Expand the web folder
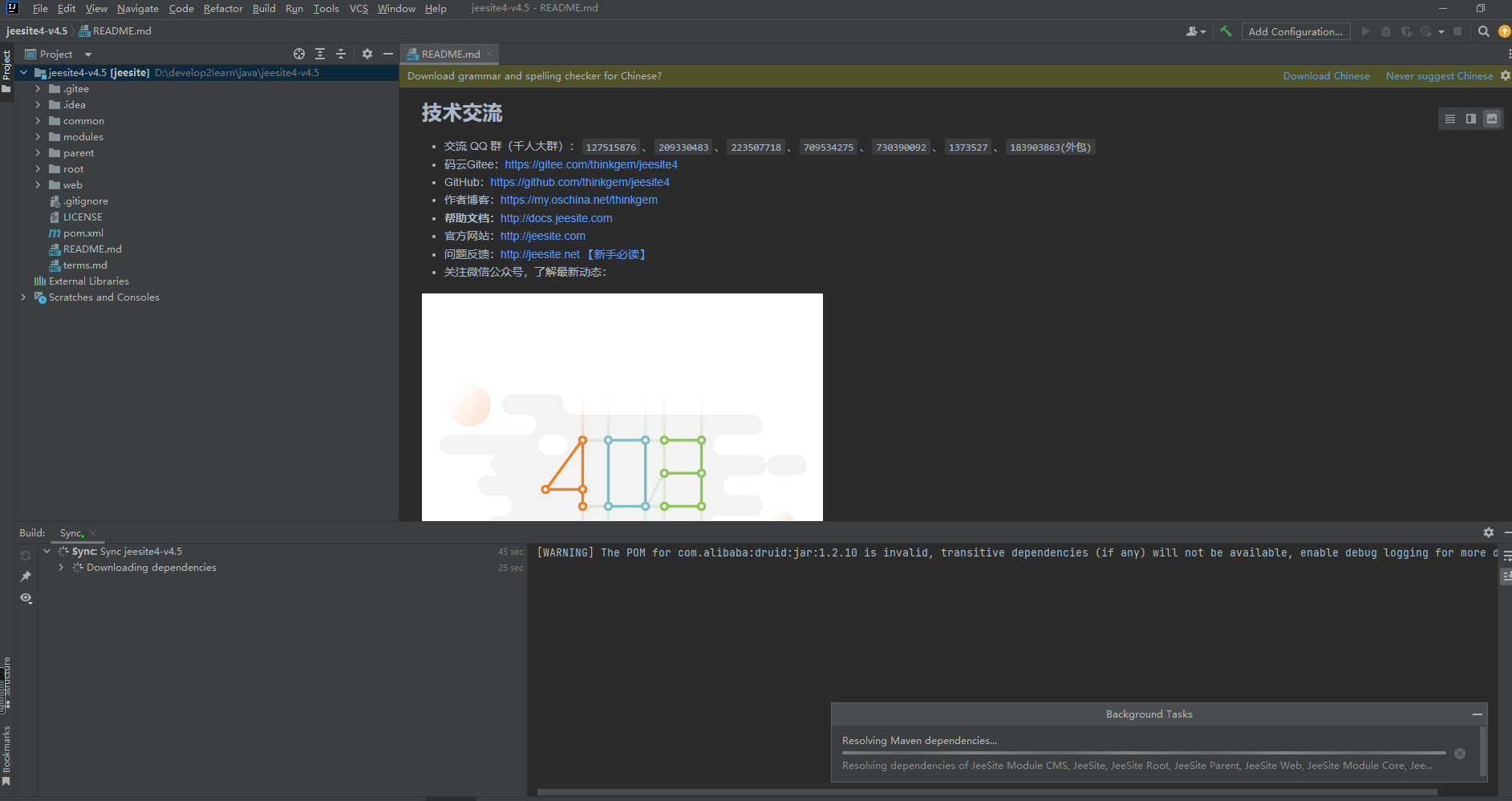Screen dimensions: 1512x801 [38, 185]
